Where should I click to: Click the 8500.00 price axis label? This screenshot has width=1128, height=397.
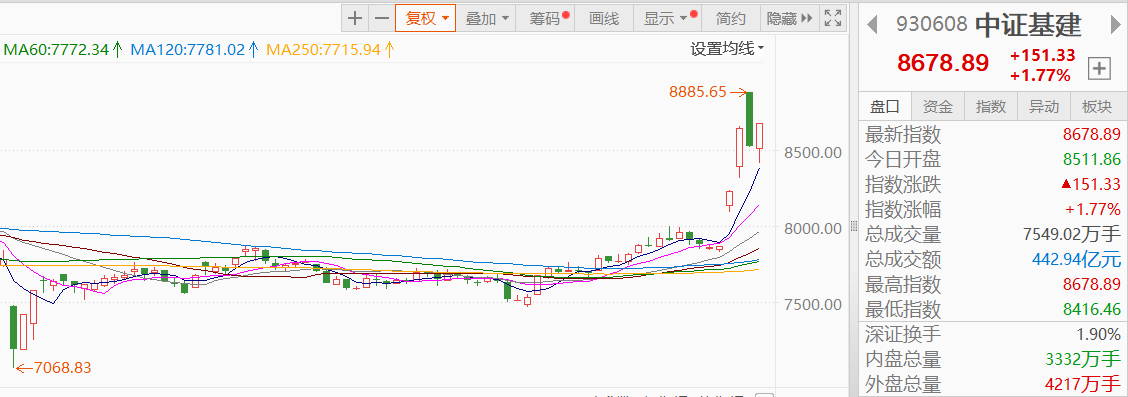(813, 153)
